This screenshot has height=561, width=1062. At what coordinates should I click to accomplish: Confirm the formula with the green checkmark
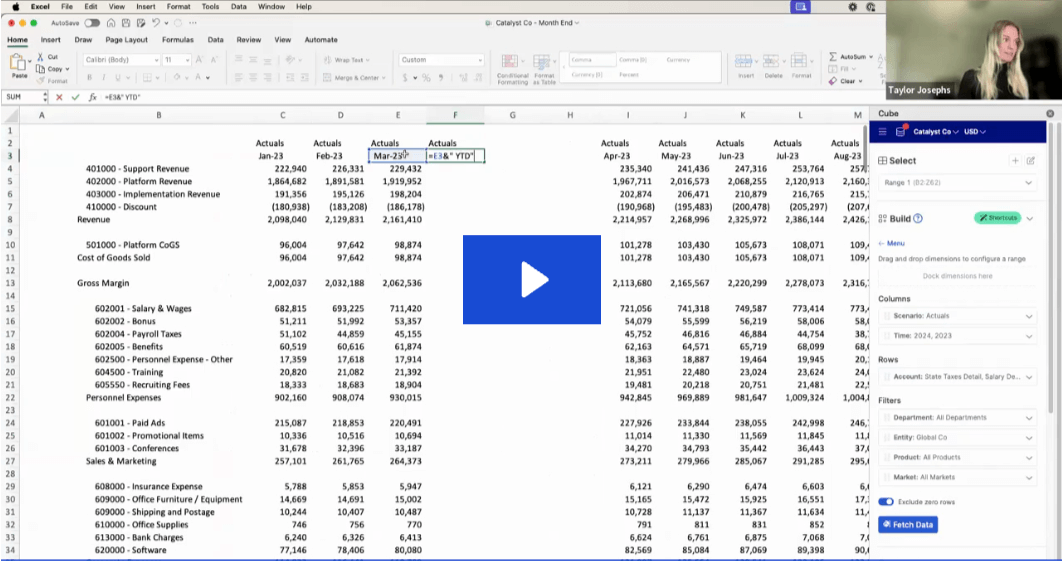coord(75,97)
